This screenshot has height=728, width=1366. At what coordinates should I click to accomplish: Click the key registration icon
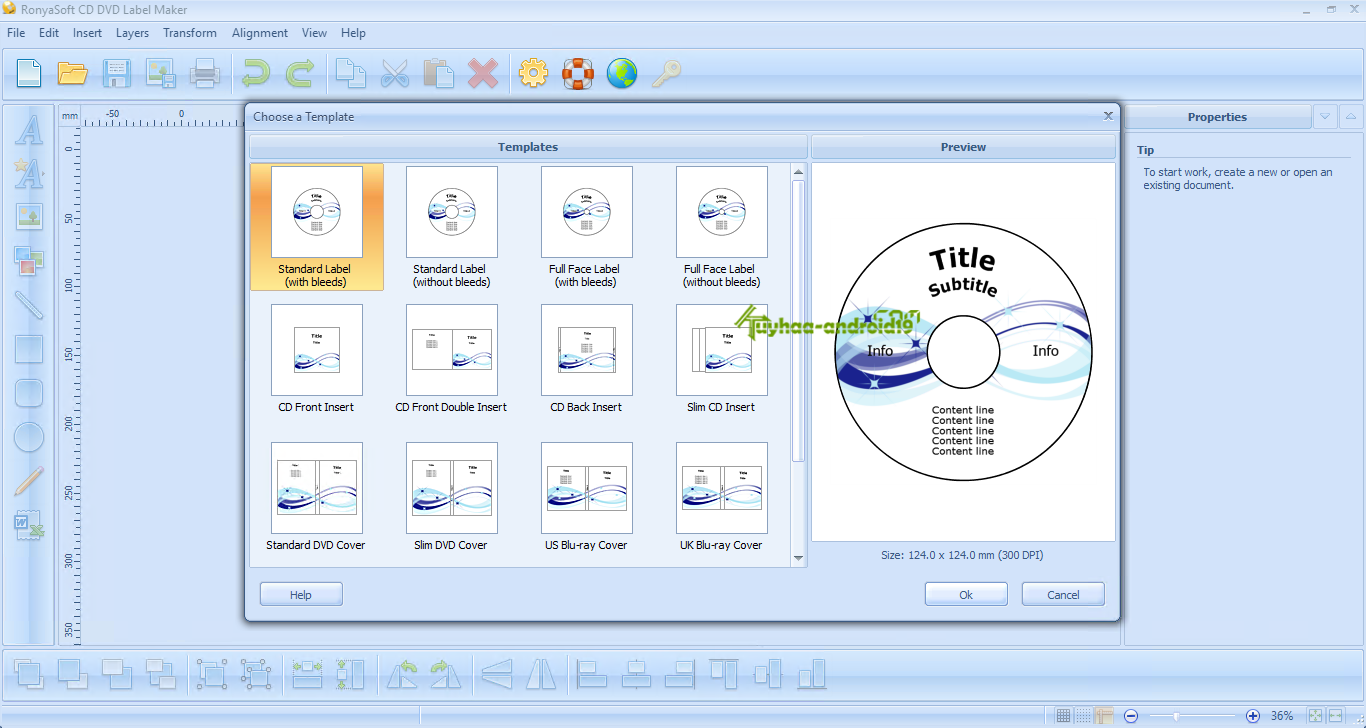pyautogui.click(x=666, y=73)
